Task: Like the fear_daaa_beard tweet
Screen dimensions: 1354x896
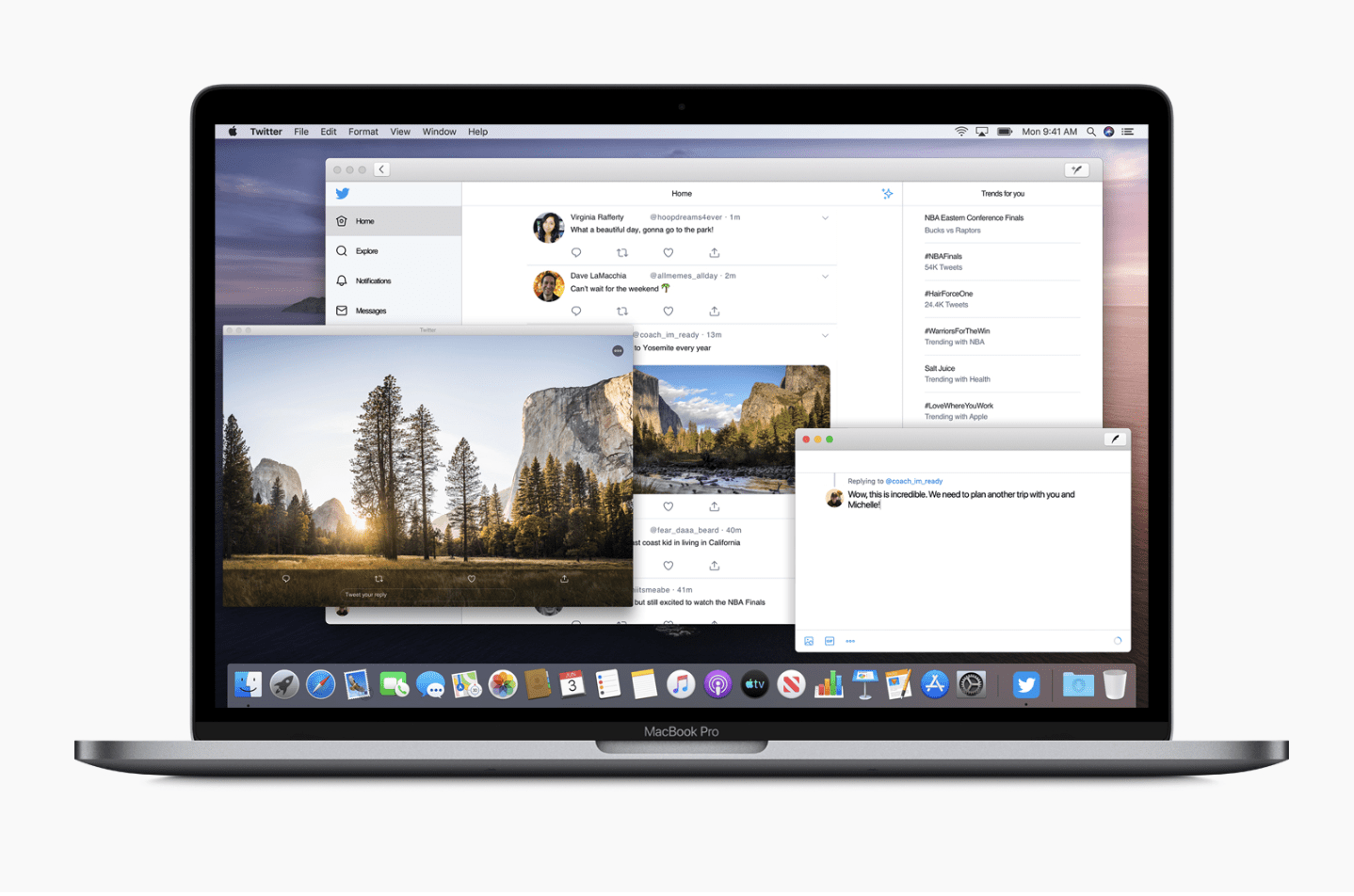Action: coord(668,566)
